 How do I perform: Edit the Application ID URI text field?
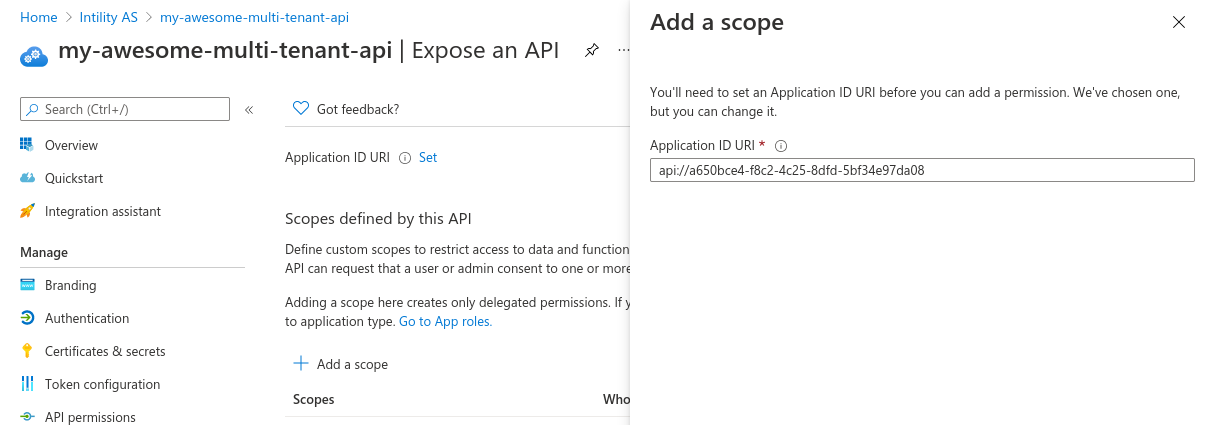(922, 170)
